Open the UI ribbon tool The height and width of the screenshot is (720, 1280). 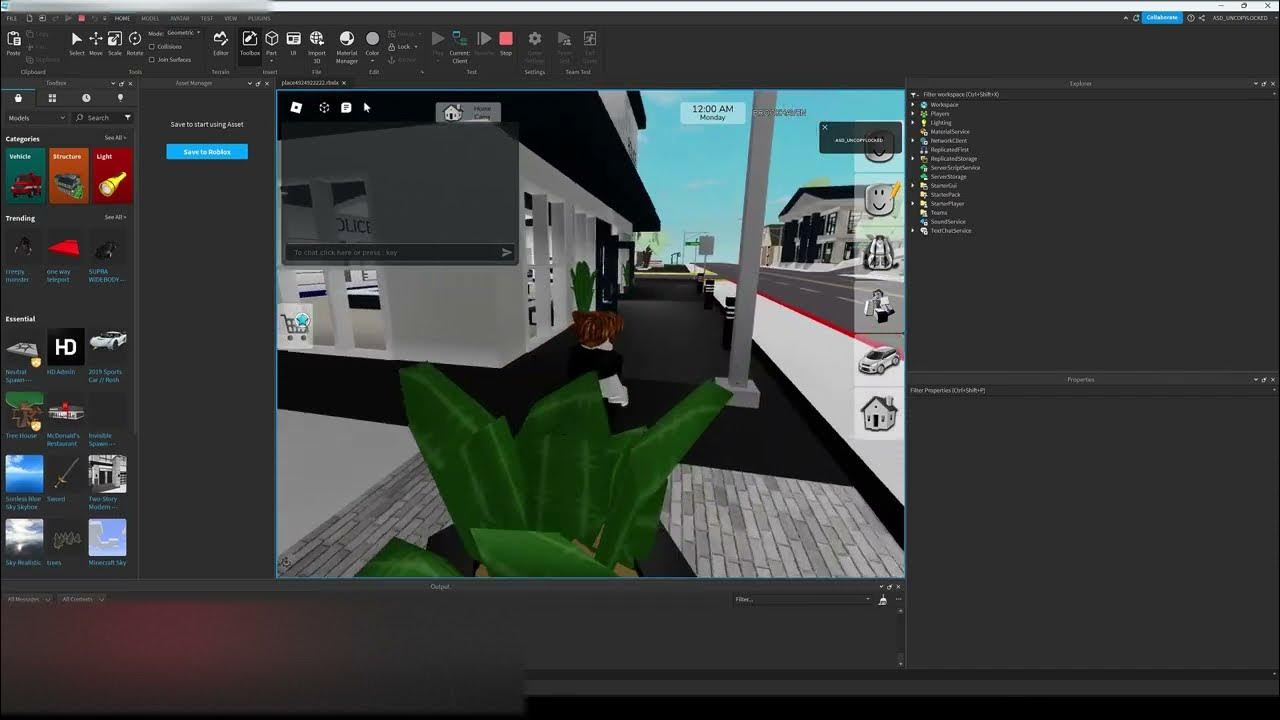293,42
